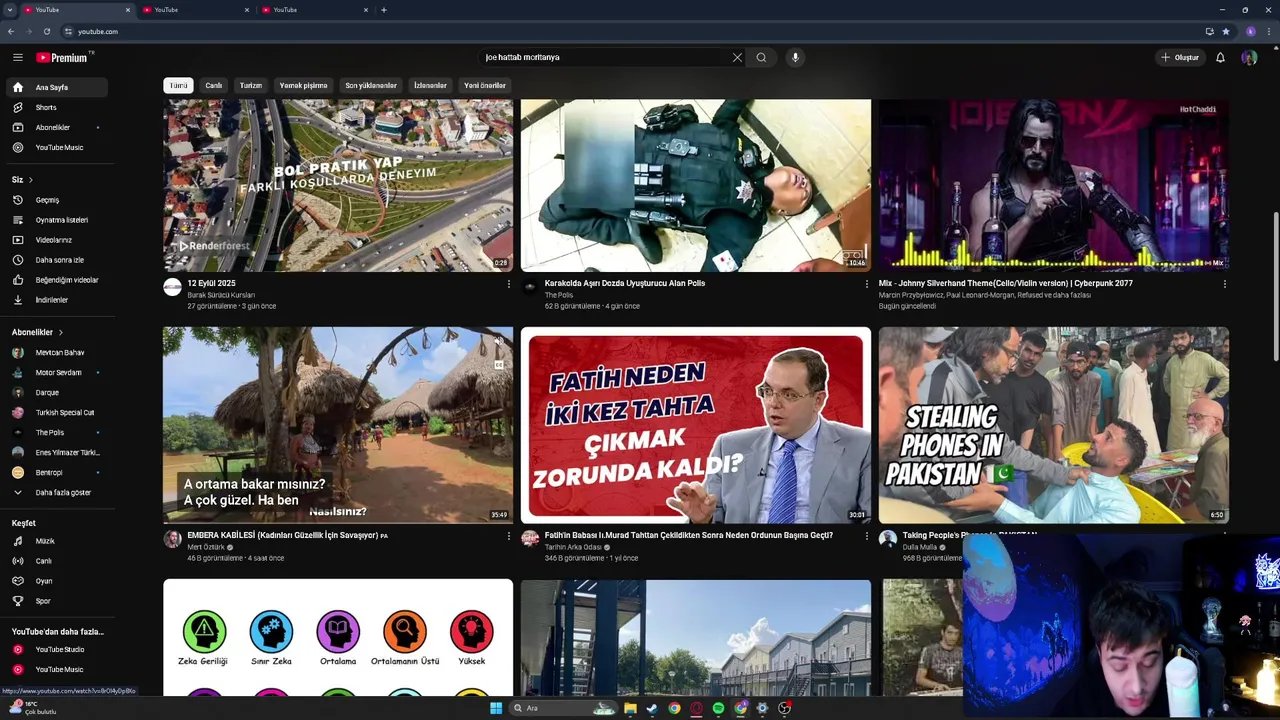
Task: Clear the search box text
Action: click(x=737, y=57)
